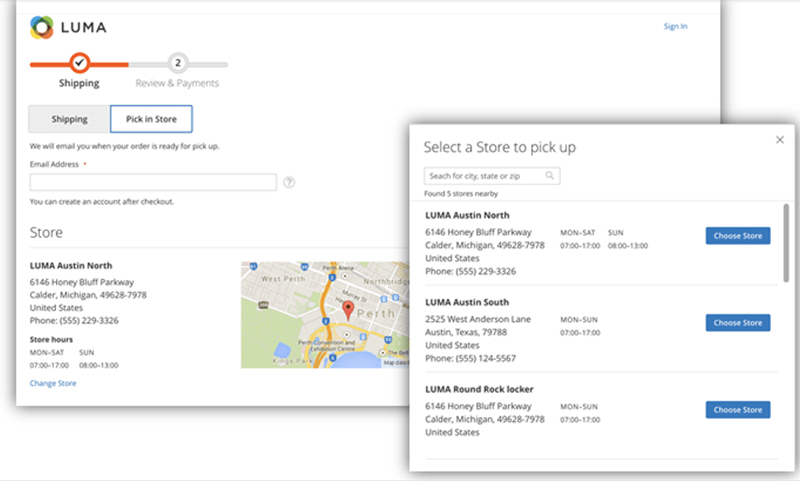800x481 pixels.
Task: Click the 'Select a Store to pick up' heading
Action: pyautogui.click(x=499, y=147)
